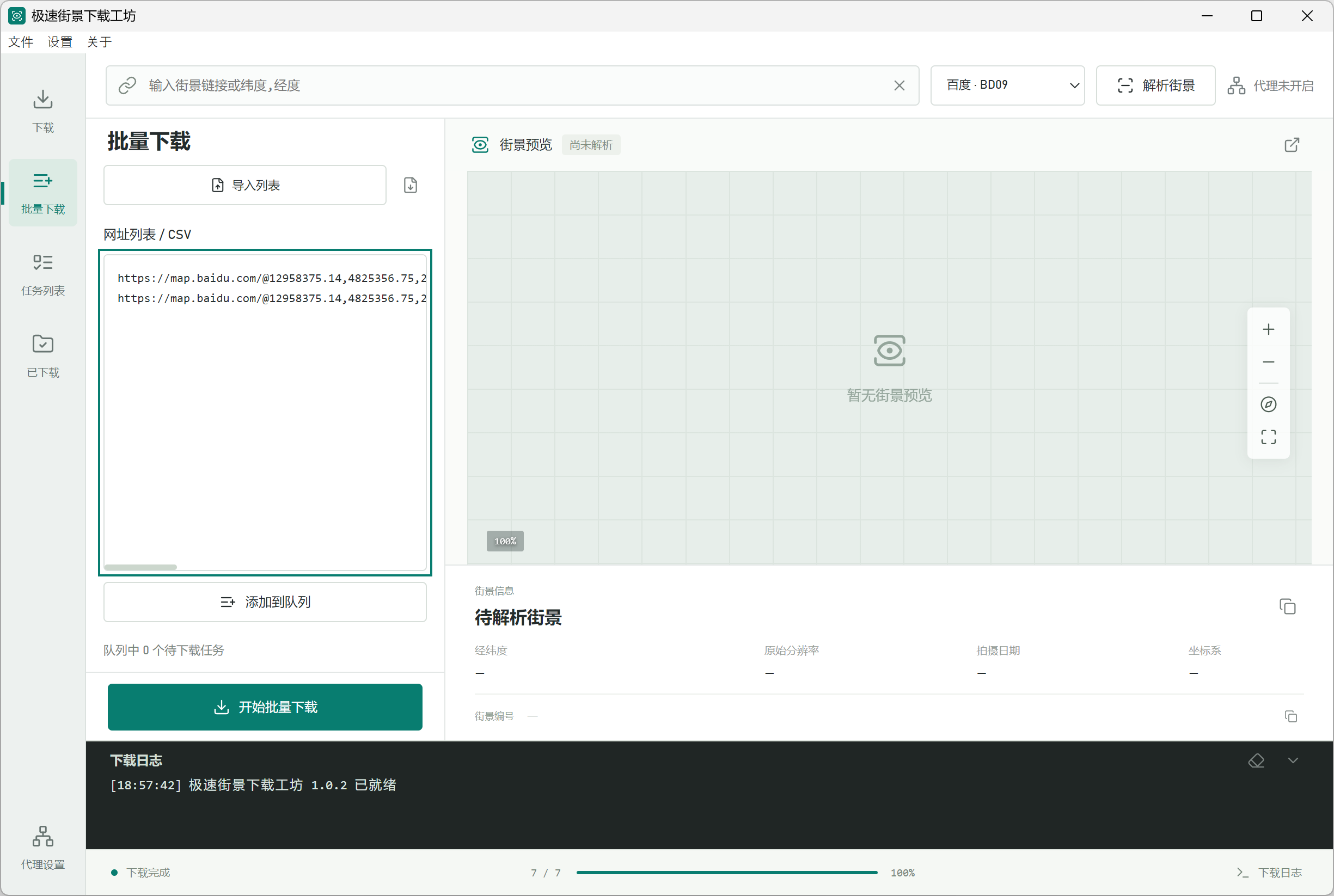Open the preview in an external window
Screen dimensions: 1334x896
(x=1292, y=145)
